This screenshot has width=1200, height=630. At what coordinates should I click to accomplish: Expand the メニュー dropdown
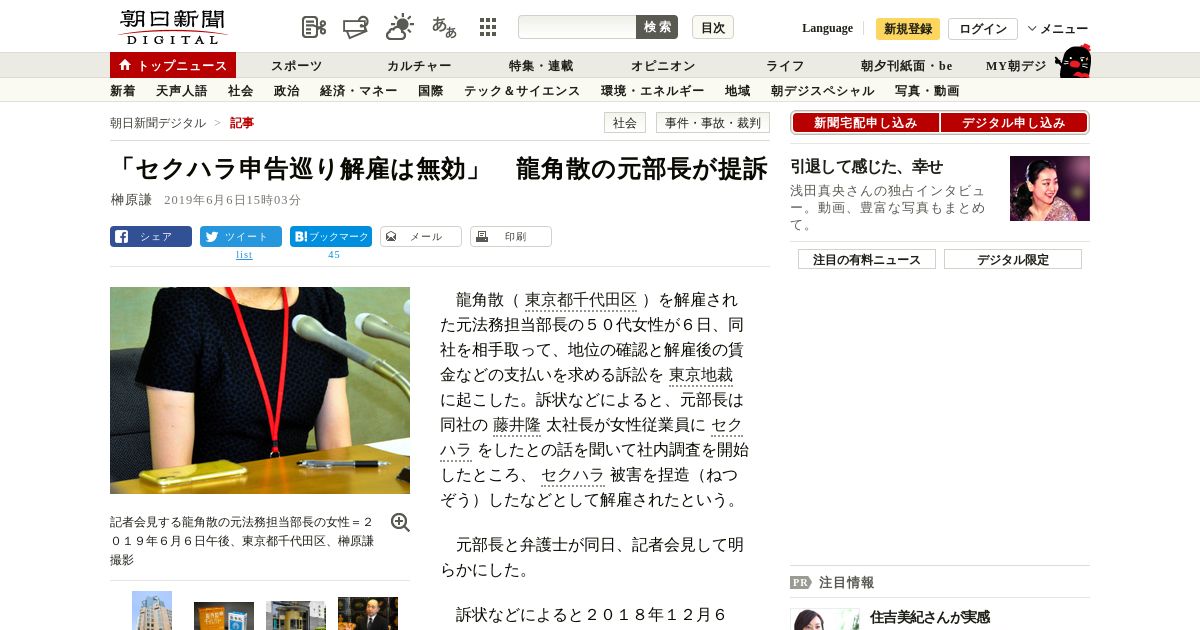(1058, 29)
